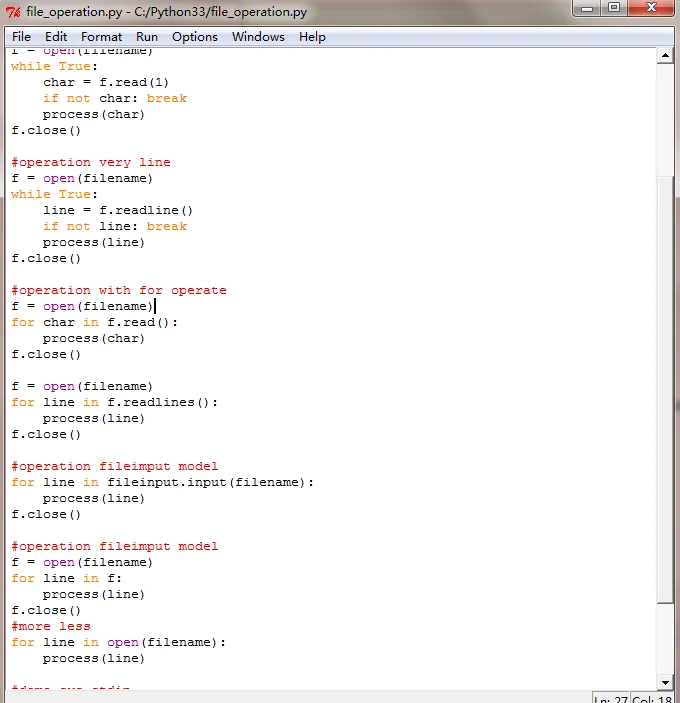Open the Options menu
This screenshot has height=703, width=680.
[x=195, y=37]
